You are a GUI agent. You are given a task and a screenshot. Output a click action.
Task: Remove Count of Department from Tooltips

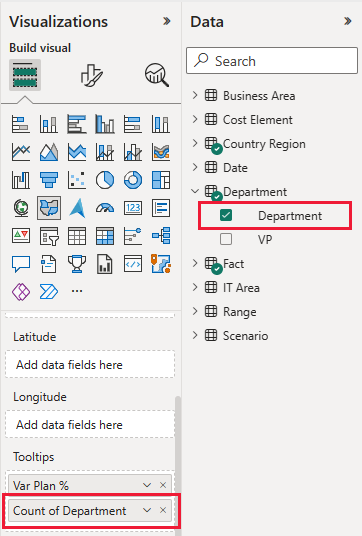pyautogui.click(x=163, y=510)
